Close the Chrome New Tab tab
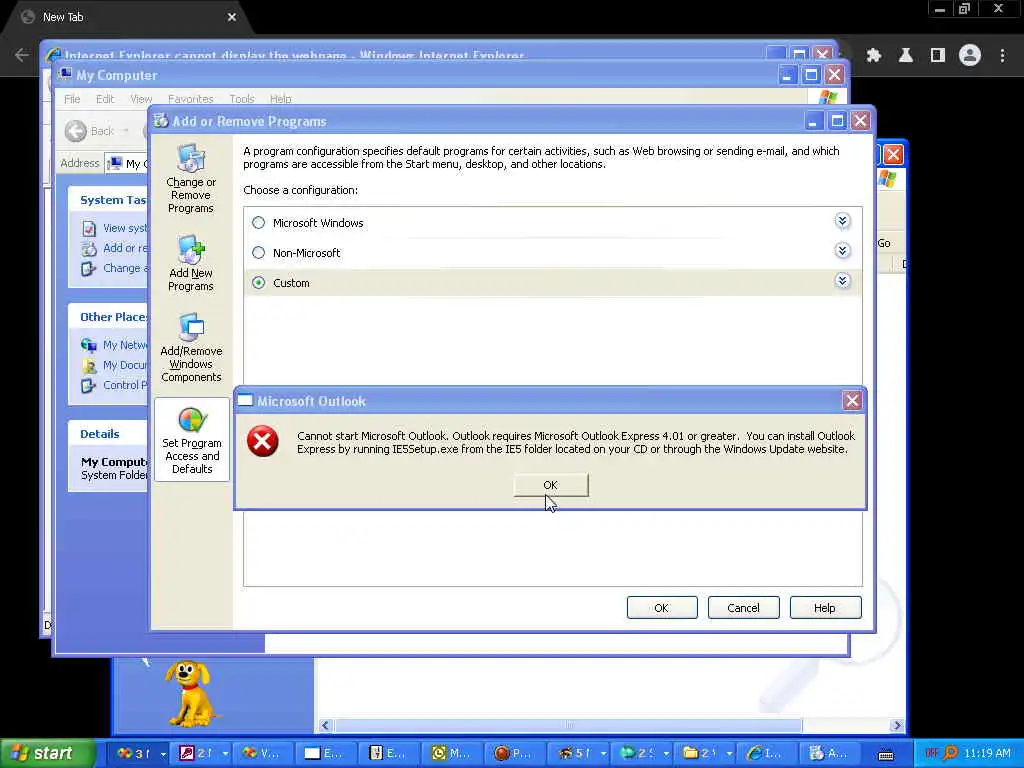 pos(232,17)
